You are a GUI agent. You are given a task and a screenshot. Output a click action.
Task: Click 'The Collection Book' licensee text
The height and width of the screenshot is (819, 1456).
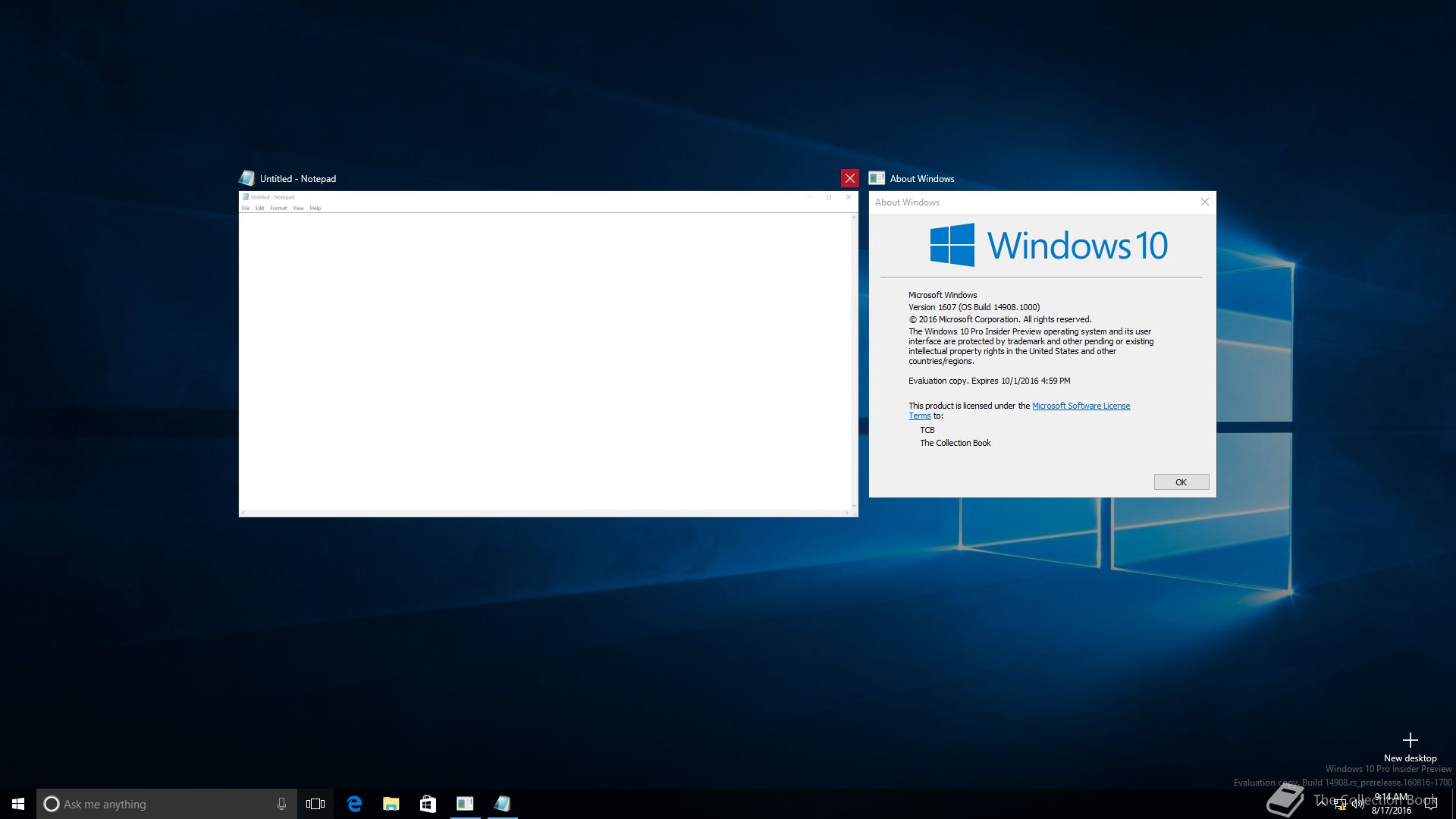pyautogui.click(x=955, y=443)
